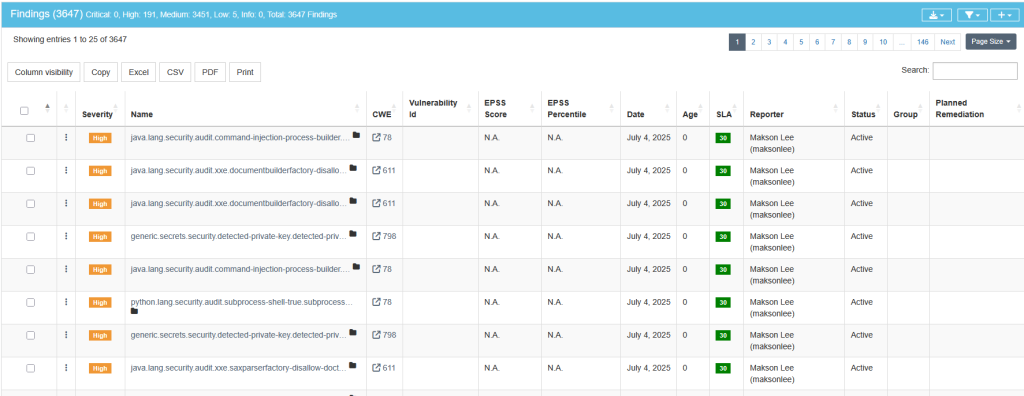Open three-dot menu for saxparserfactory finding row

click(66, 368)
